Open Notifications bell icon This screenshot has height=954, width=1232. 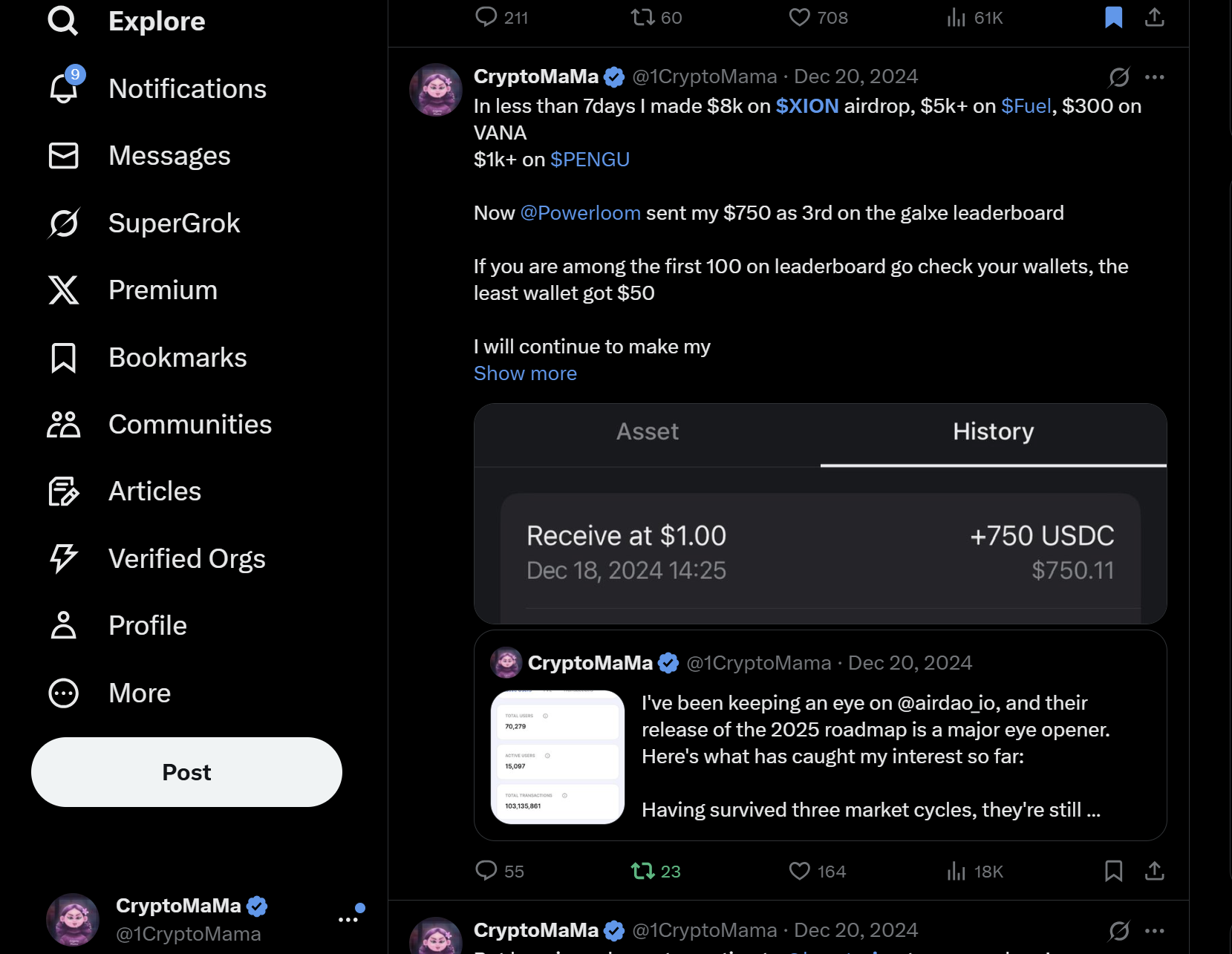pyautogui.click(x=64, y=88)
